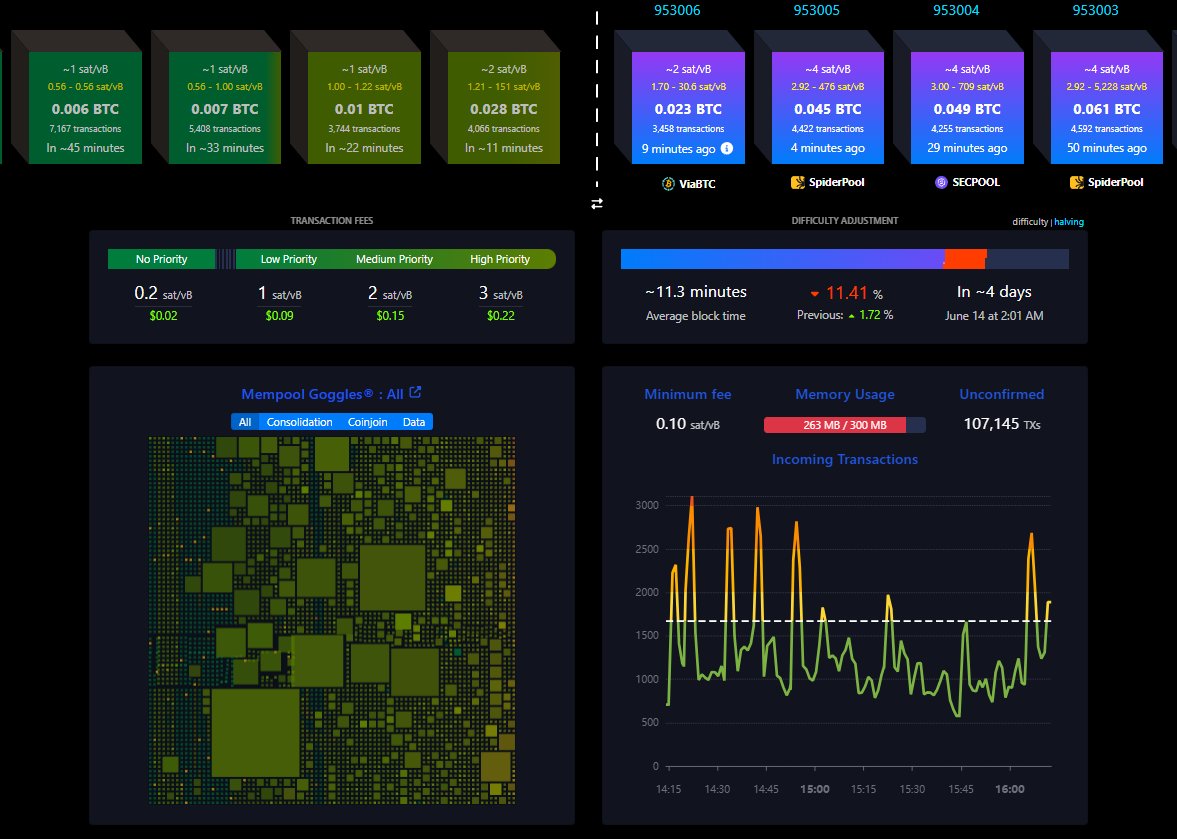Click the ~11.3 minutes average block time
The width and height of the screenshot is (1177, 839).
pyautogui.click(x=696, y=292)
